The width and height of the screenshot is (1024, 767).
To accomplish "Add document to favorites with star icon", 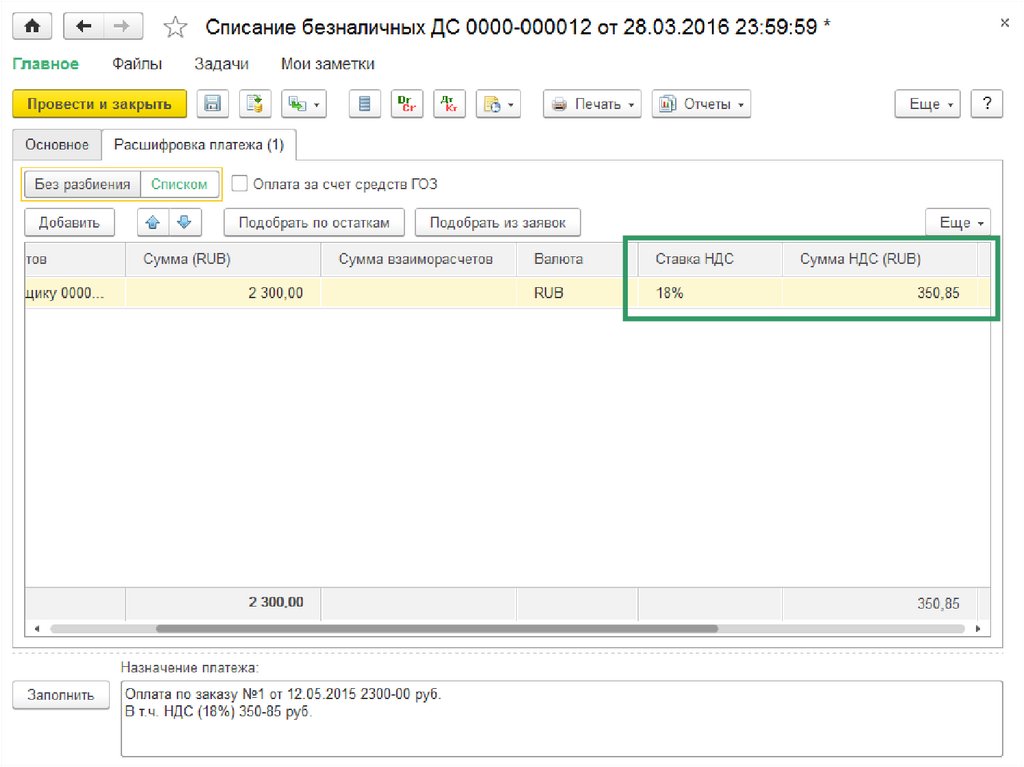I will (174, 27).
